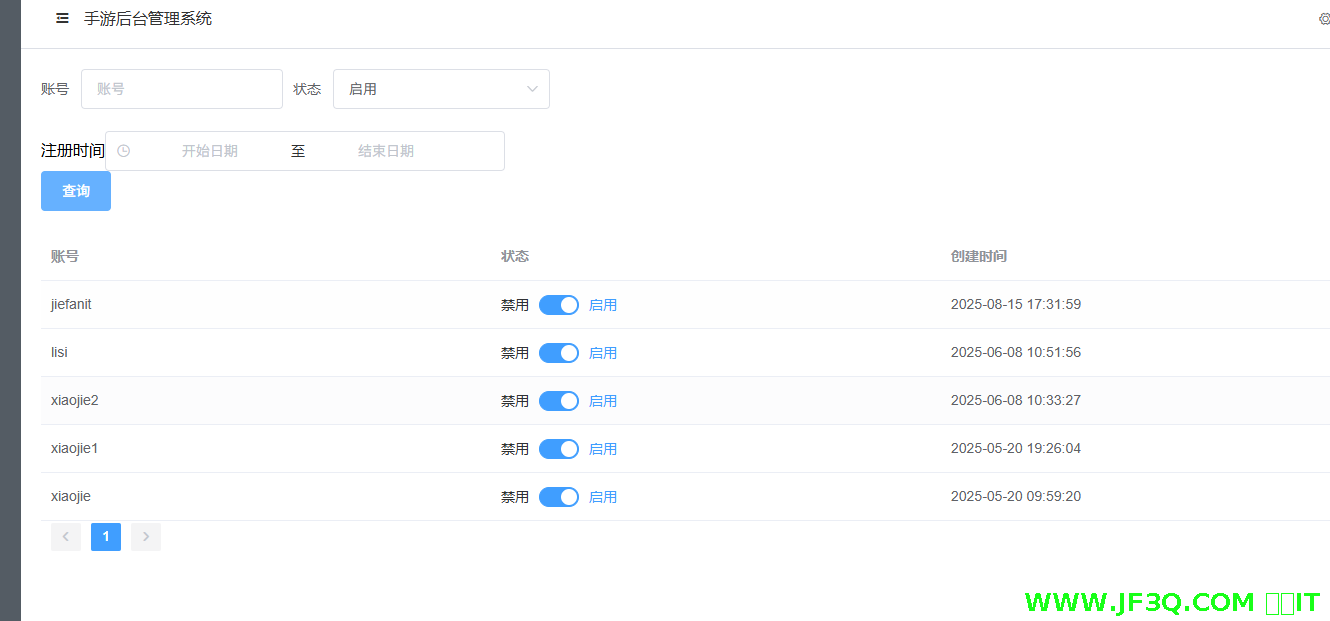
Task: Click the 创建时间 column header
Action: click(978, 256)
